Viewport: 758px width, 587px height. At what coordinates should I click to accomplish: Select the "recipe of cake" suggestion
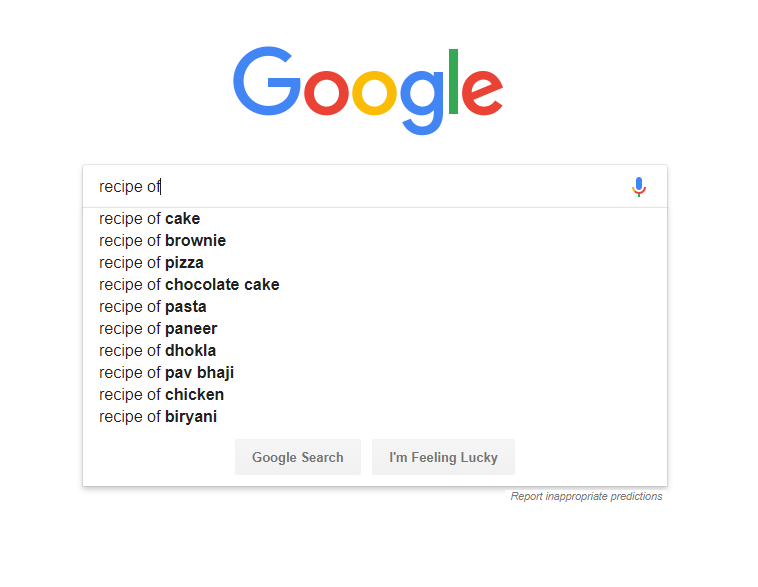(x=150, y=219)
